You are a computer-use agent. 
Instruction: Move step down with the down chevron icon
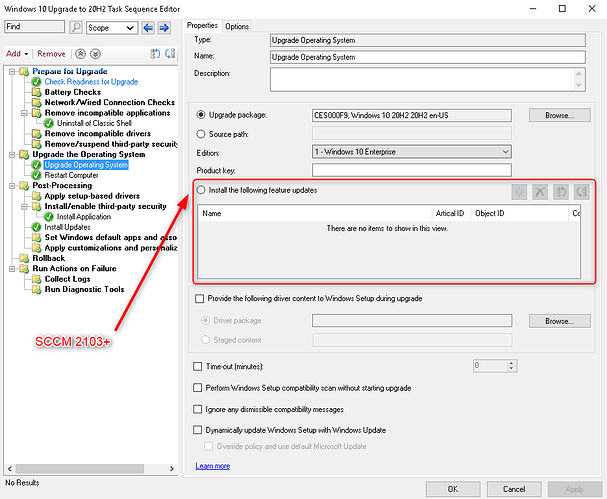[x=96, y=54]
